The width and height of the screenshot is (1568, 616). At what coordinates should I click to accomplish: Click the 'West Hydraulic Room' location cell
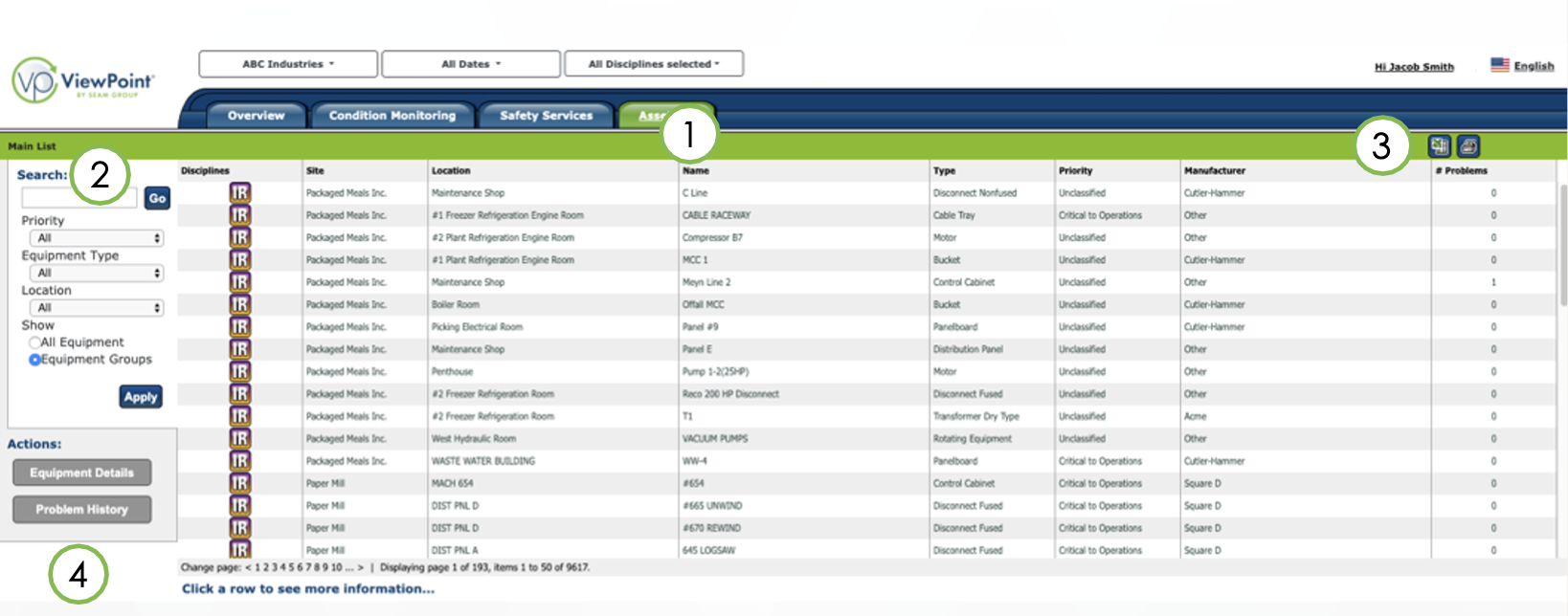click(474, 438)
